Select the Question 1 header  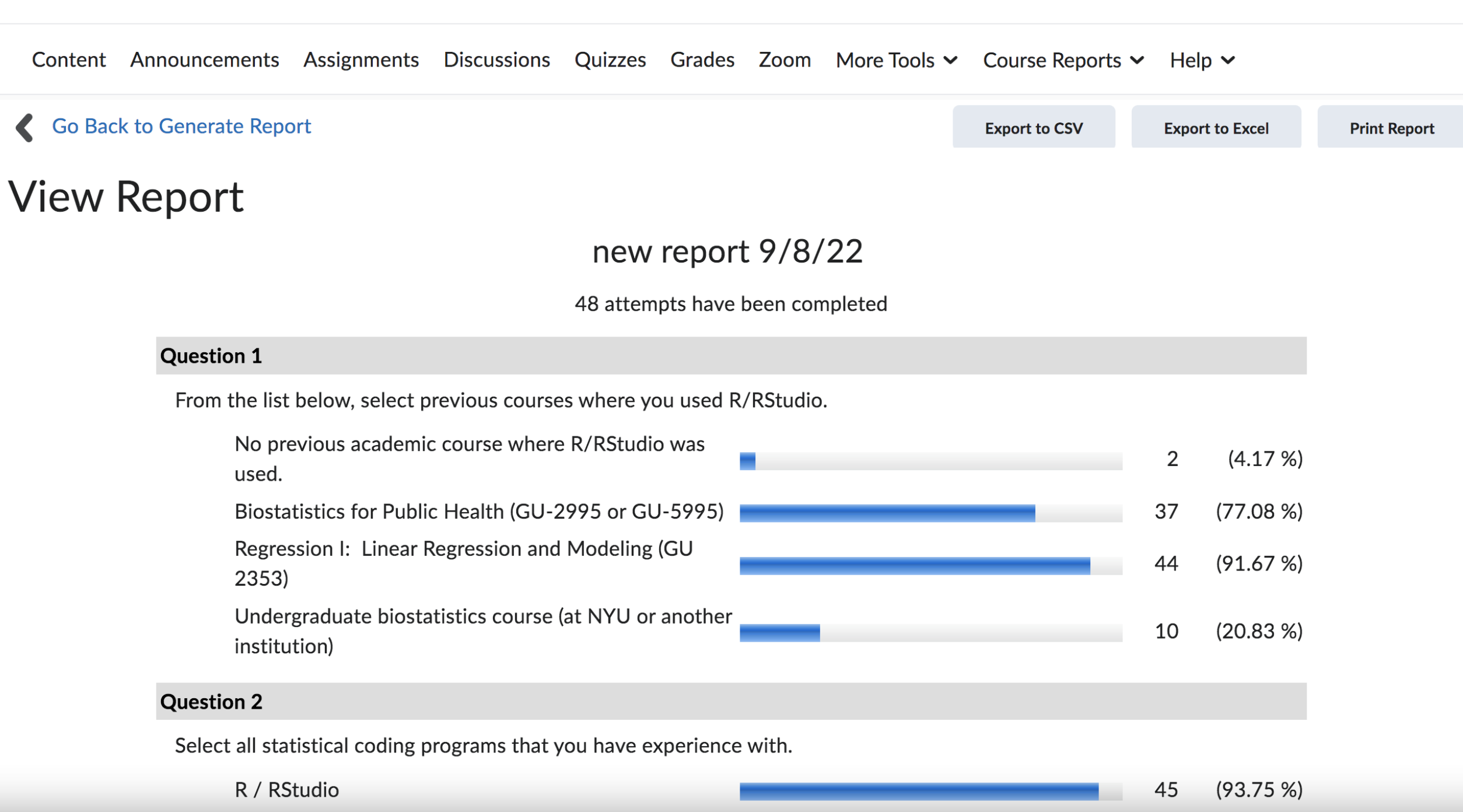point(211,356)
